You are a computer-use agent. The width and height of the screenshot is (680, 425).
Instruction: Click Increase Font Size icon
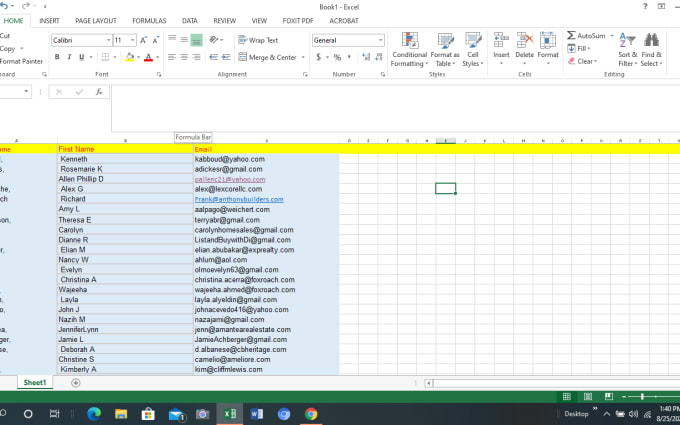click(x=143, y=40)
